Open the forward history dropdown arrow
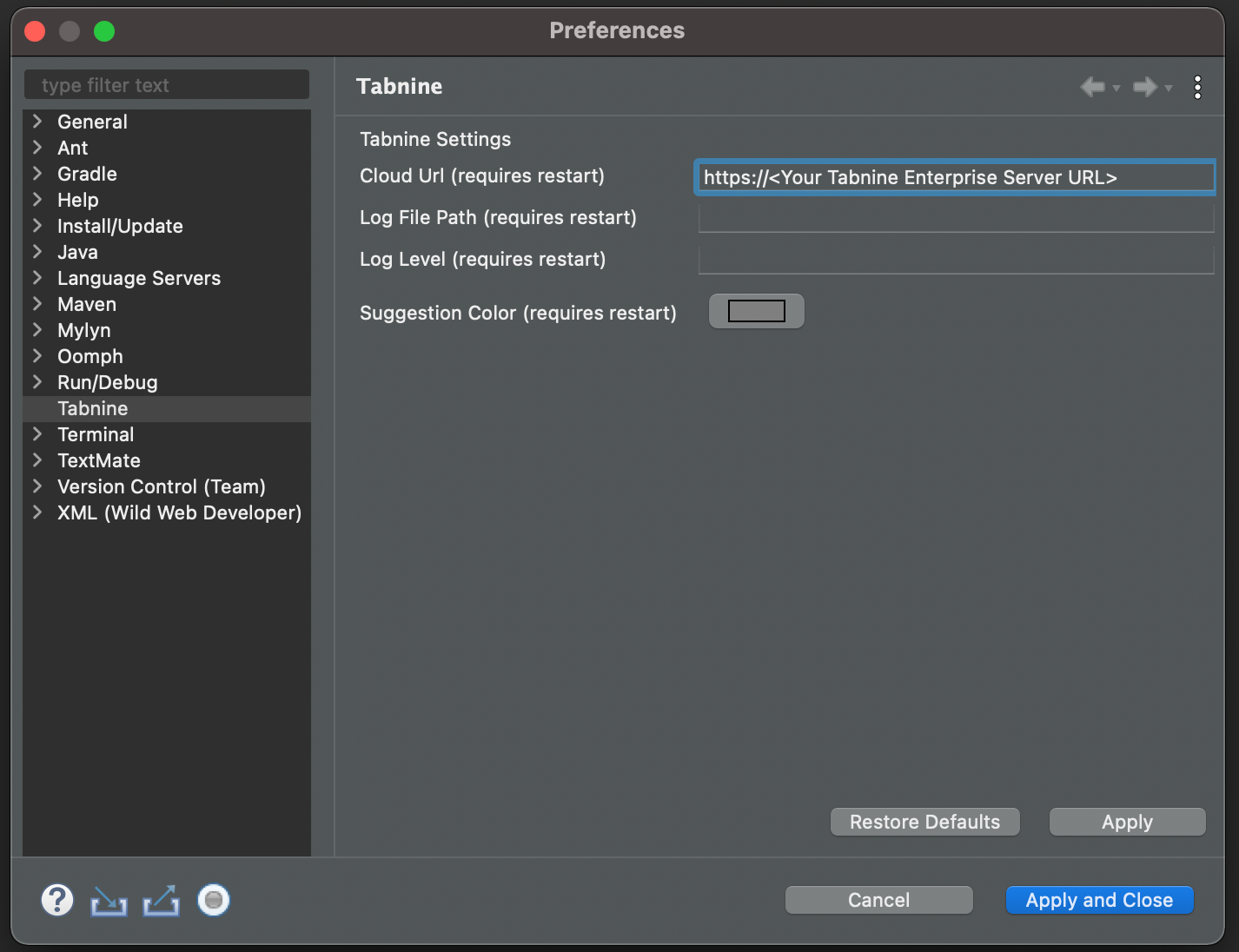The width and height of the screenshot is (1239, 952). coord(1169,88)
